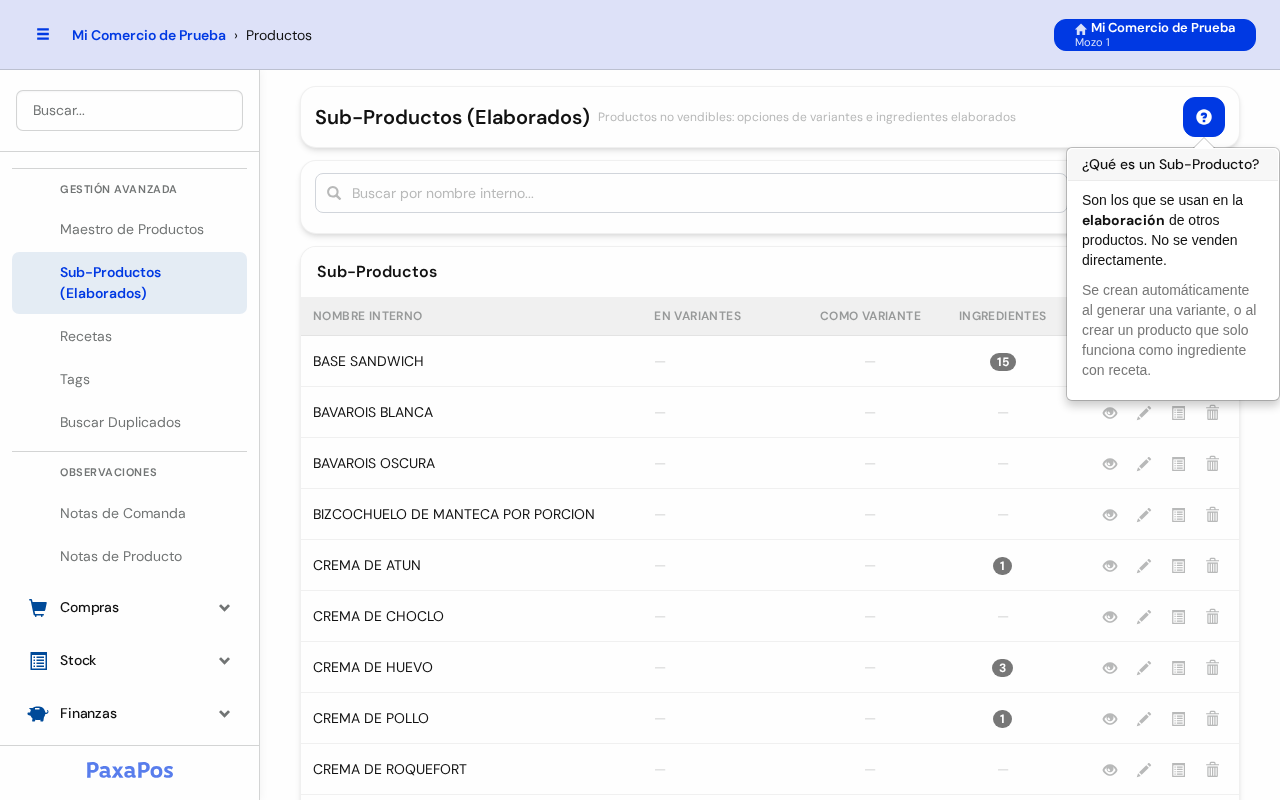Click the pencil icon for CREMA DE POLLO
1280x800 pixels.
[1144, 719]
